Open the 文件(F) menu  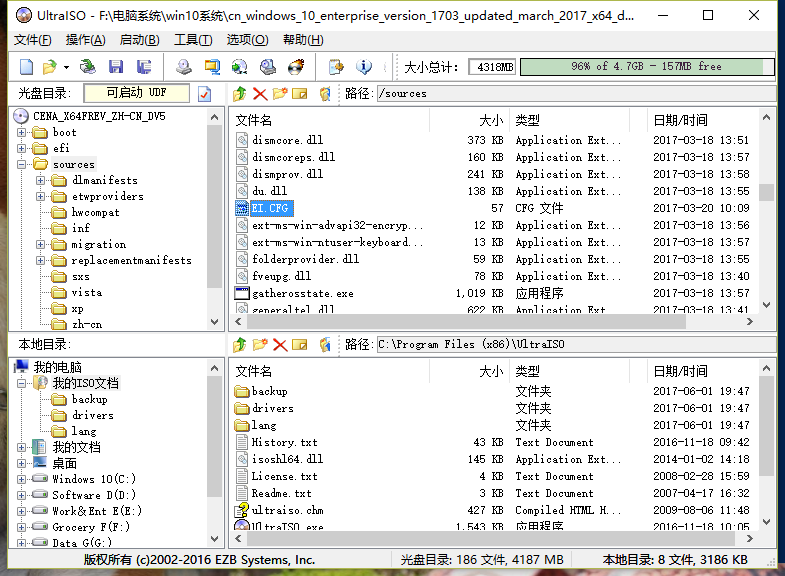point(33,40)
